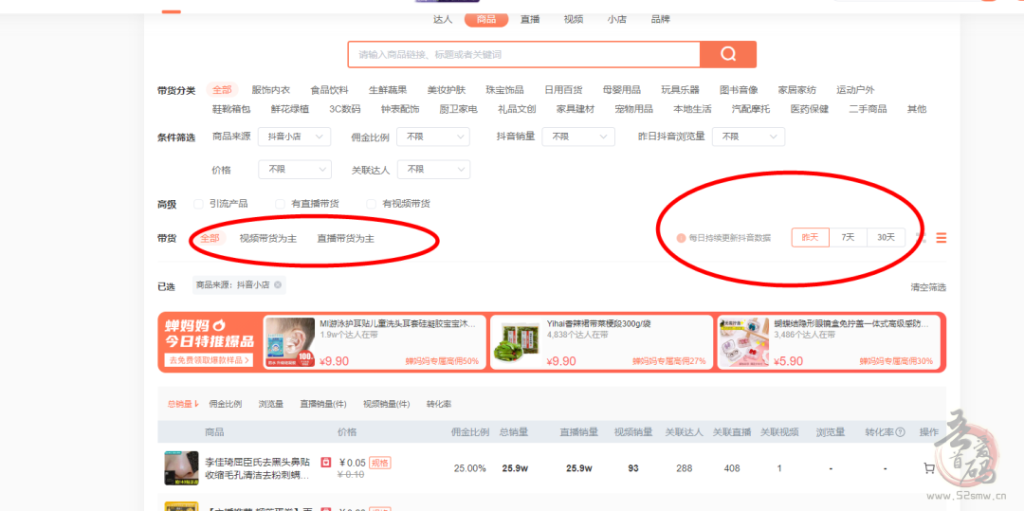Sort by 直播销量(件) tab
Screen dimensions: 1024x511
[323, 404]
